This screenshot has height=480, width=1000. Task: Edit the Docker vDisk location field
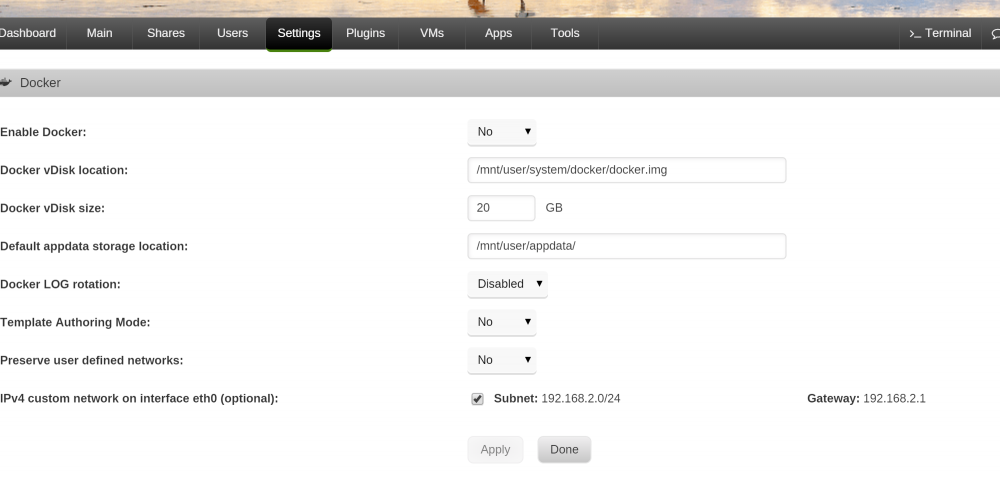[627, 170]
